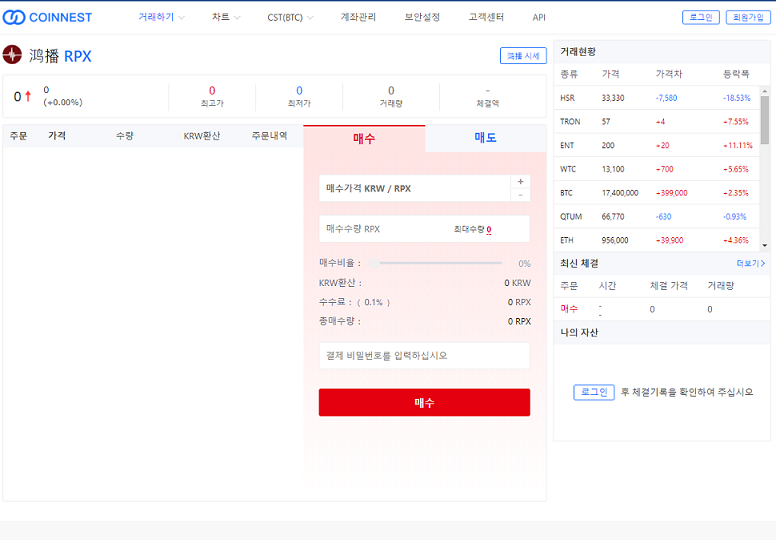Image resolution: width=776 pixels, height=540 pixels.
Task: Select the ENT market row
Action: pyautogui.click(x=656, y=146)
